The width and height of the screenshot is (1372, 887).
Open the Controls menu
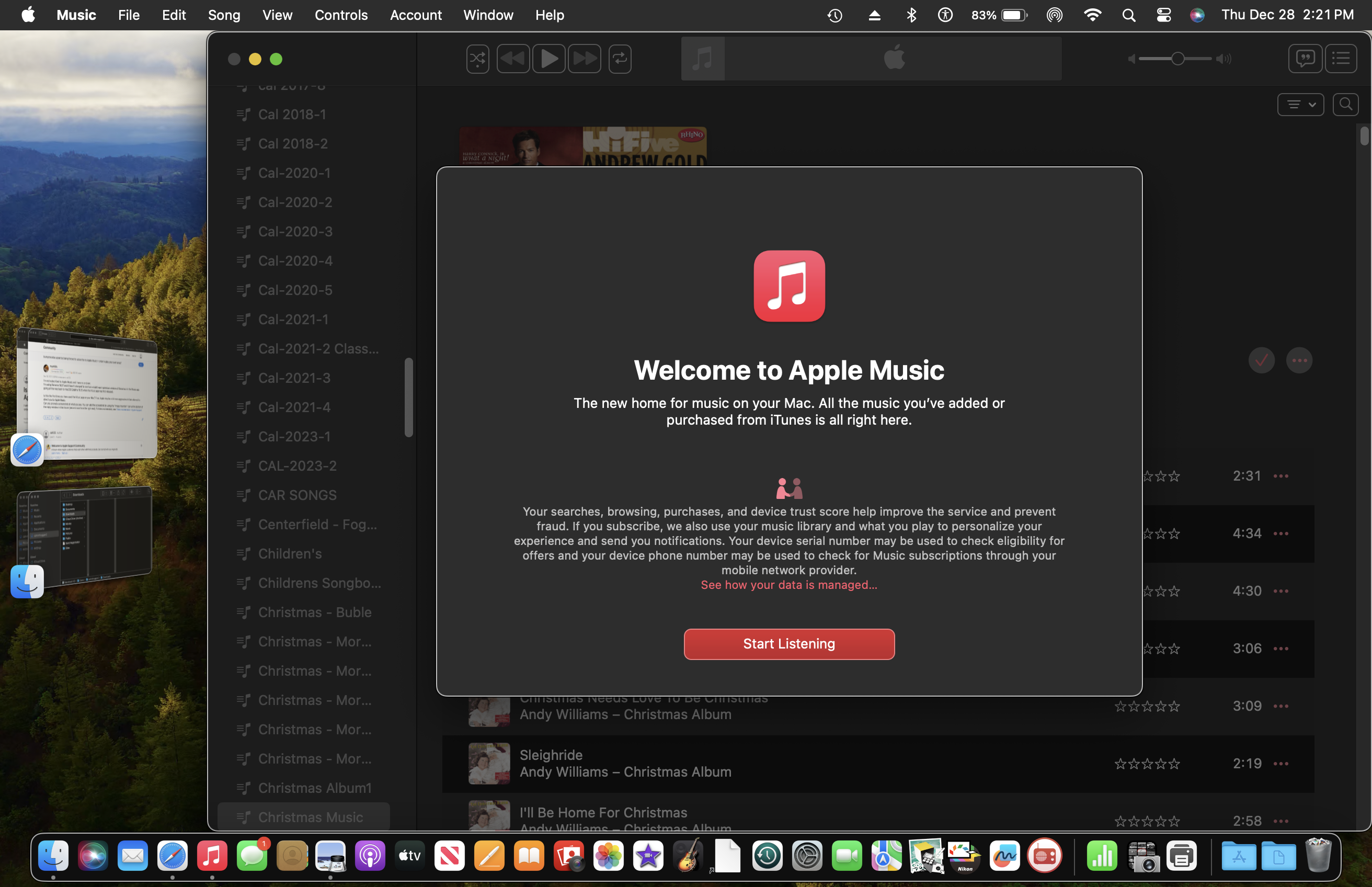click(341, 15)
